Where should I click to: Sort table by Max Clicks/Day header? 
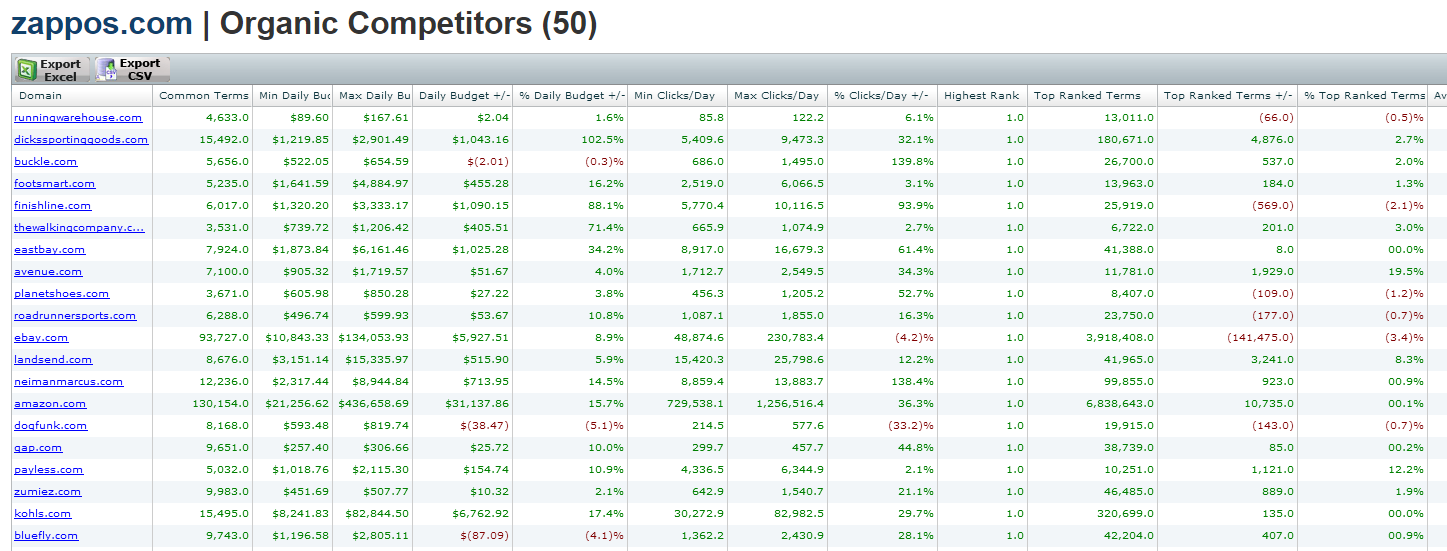[776, 96]
